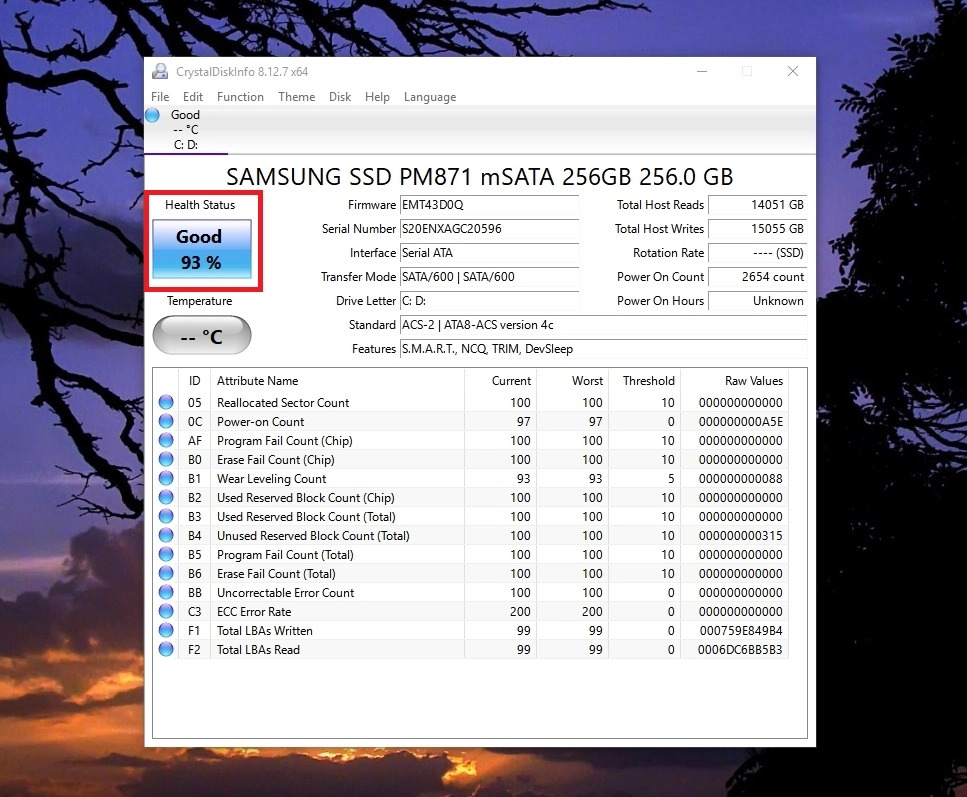Click status icon for Total LBAs Written

click(x=166, y=630)
